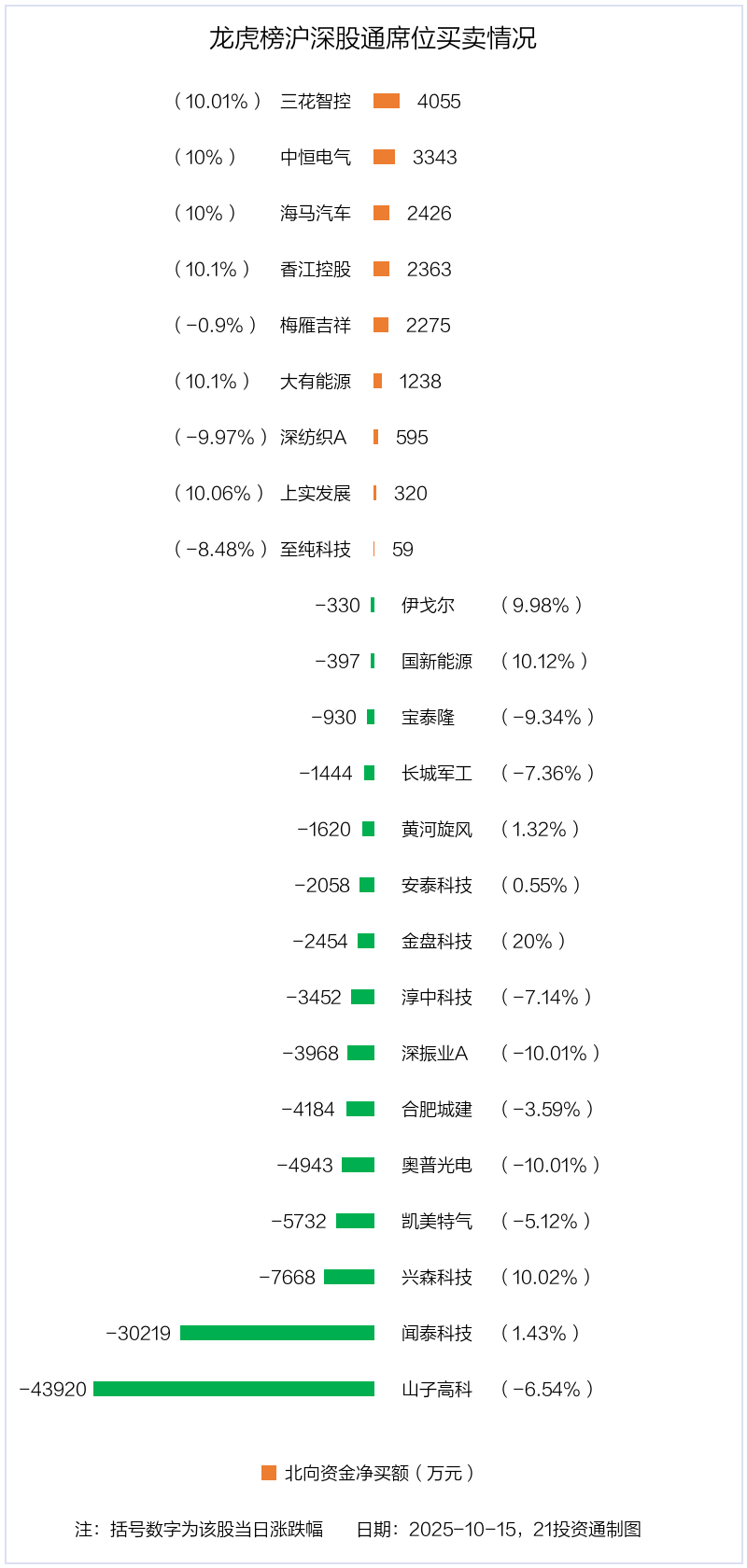This screenshot has width=747, height=1568.
Task: Click the 香江控股 stock name
Action: click(316, 269)
